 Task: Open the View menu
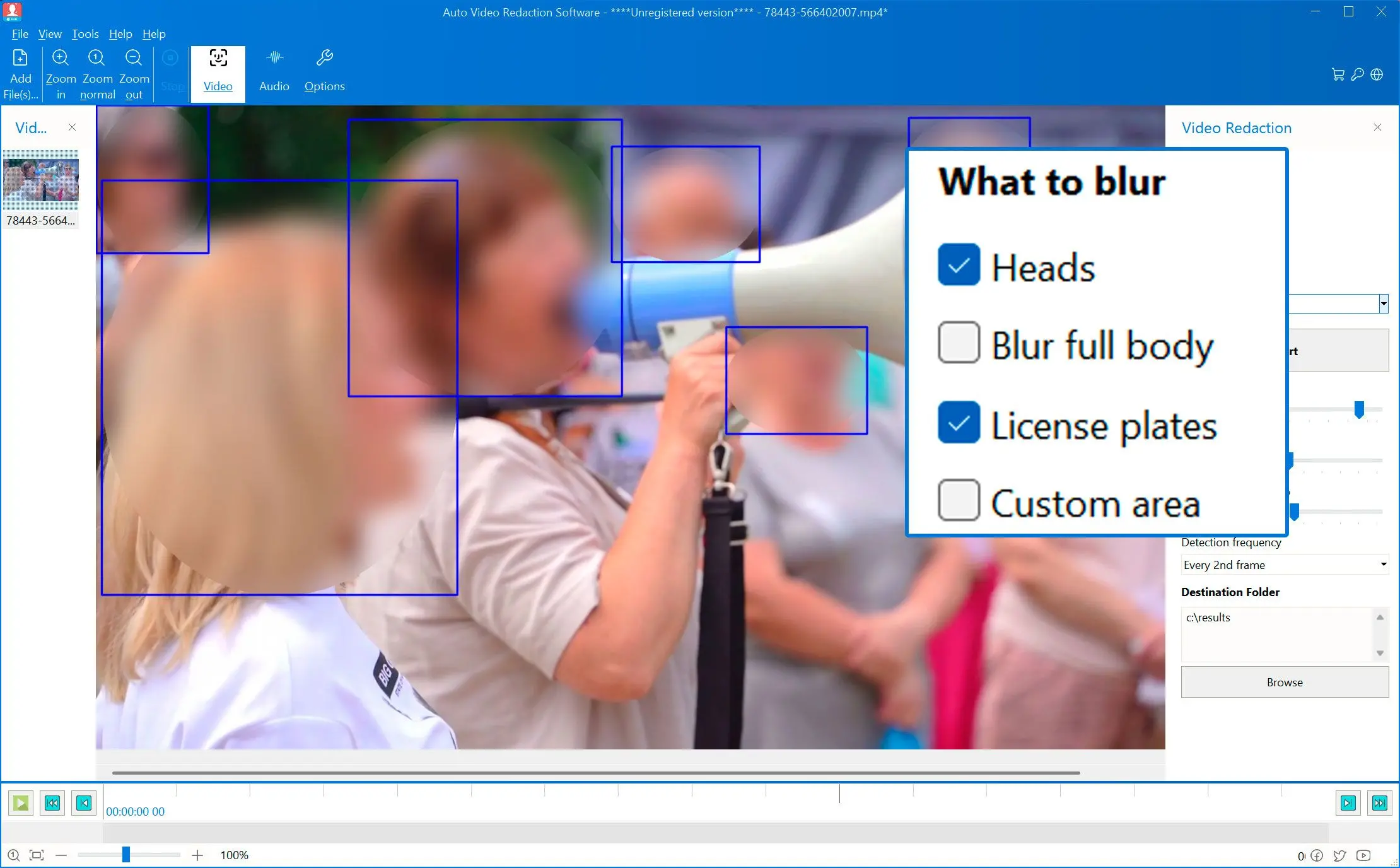click(49, 34)
